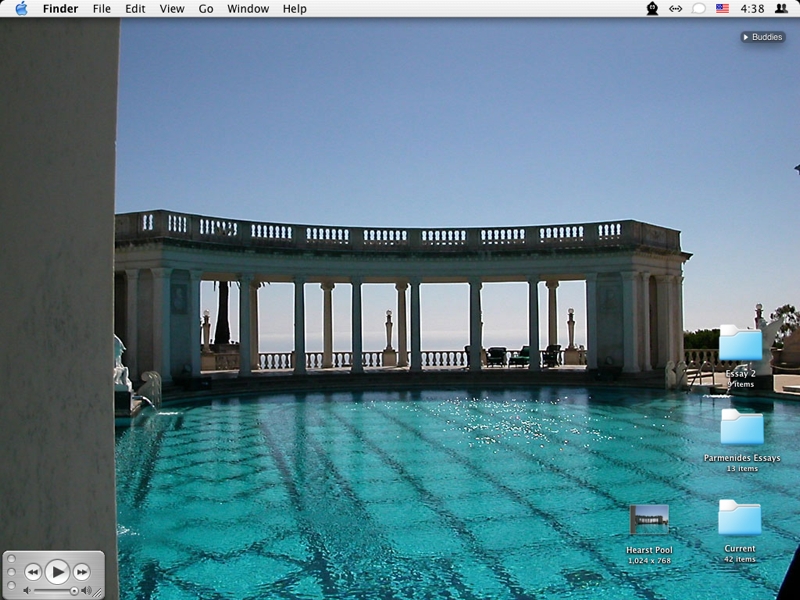Image resolution: width=800 pixels, height=600 pixels.
Task: Expand the Buddies disclosure triangle
Action: tap(746, 37)
